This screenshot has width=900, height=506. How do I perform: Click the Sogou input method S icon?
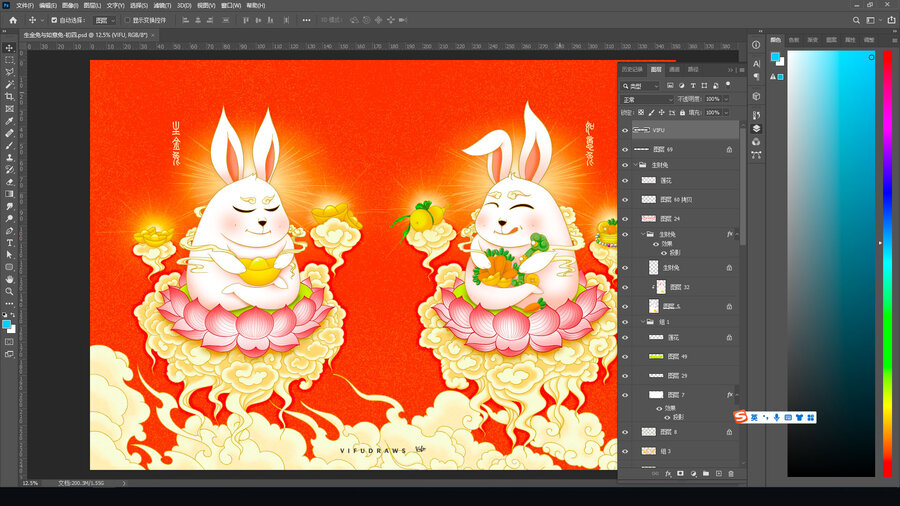point(740,417)
